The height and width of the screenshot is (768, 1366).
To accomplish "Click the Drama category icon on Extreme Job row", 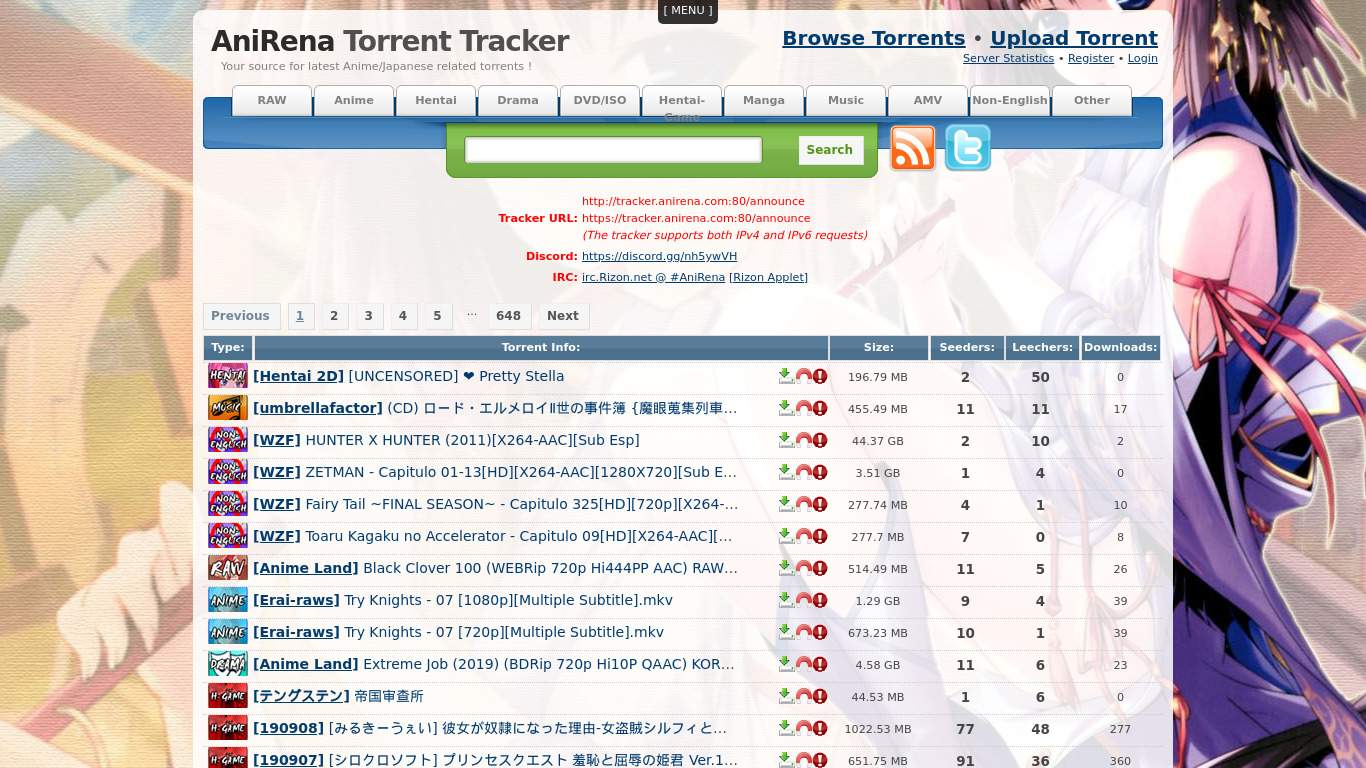I will tap(228, 664).
